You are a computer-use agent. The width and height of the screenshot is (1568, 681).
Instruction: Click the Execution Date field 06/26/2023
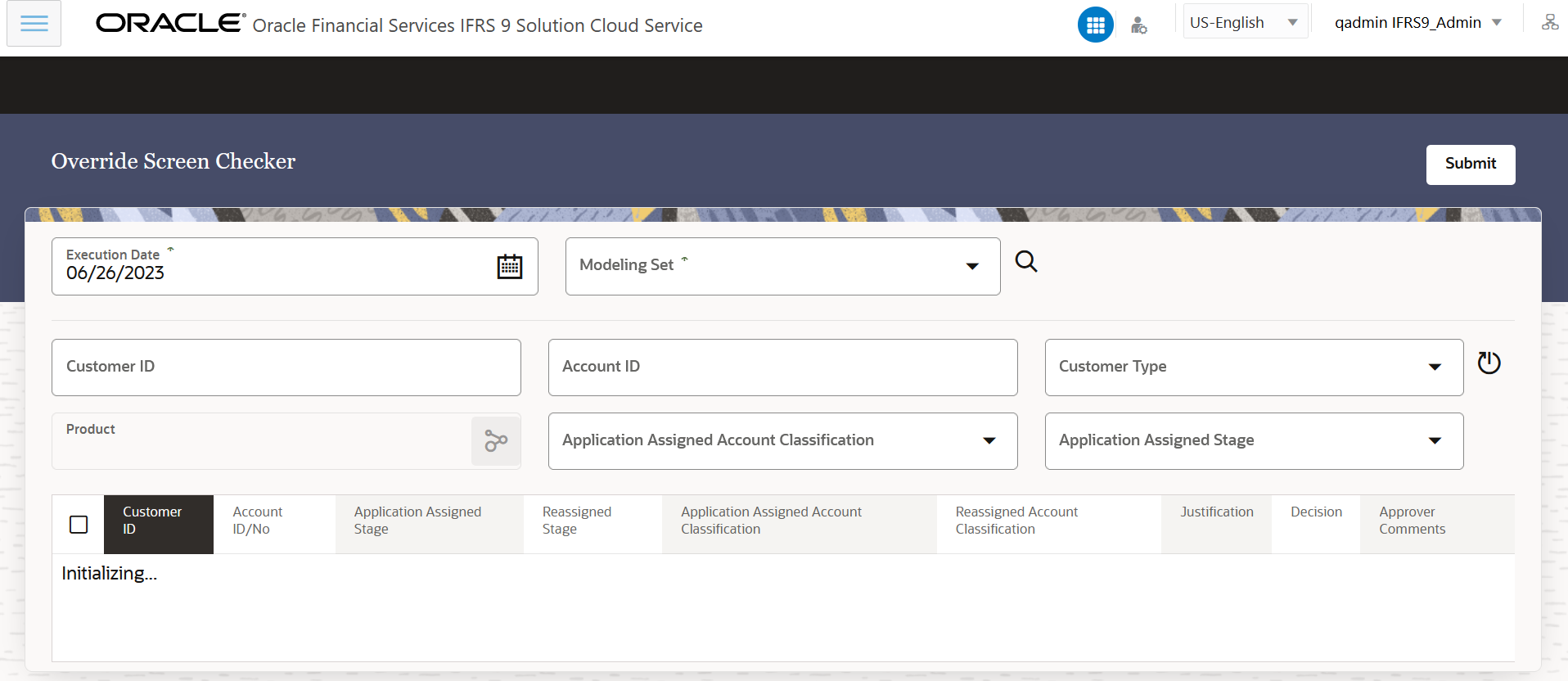[x=295, y=267]
